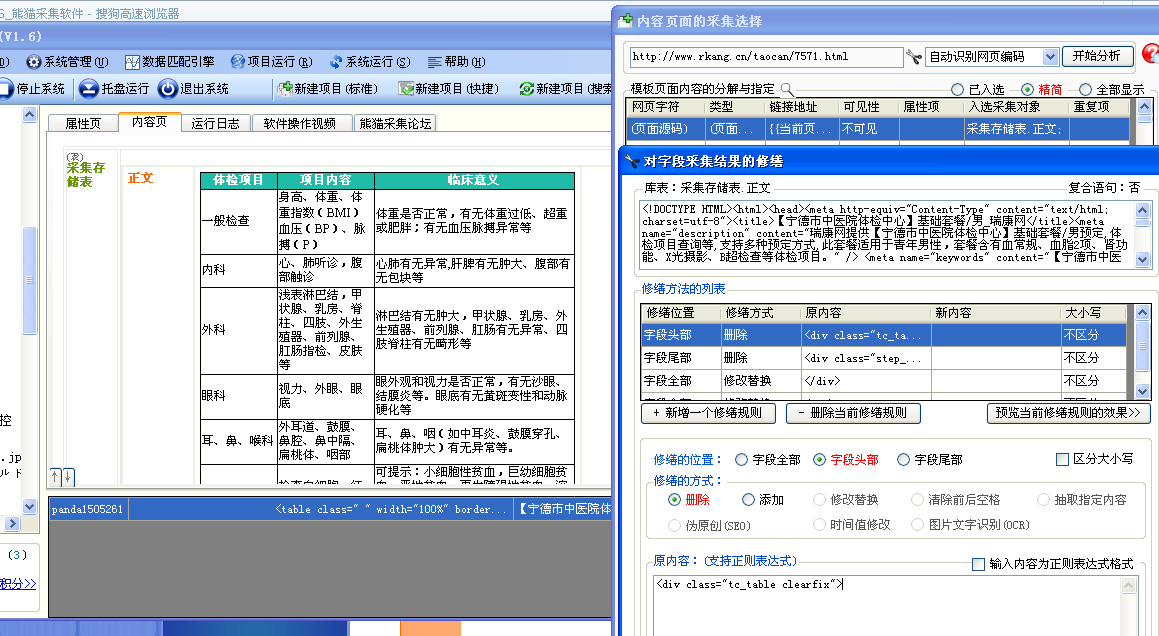Select the 精简 radio option
The image size is (1159, 636).
pos(1027,89)
